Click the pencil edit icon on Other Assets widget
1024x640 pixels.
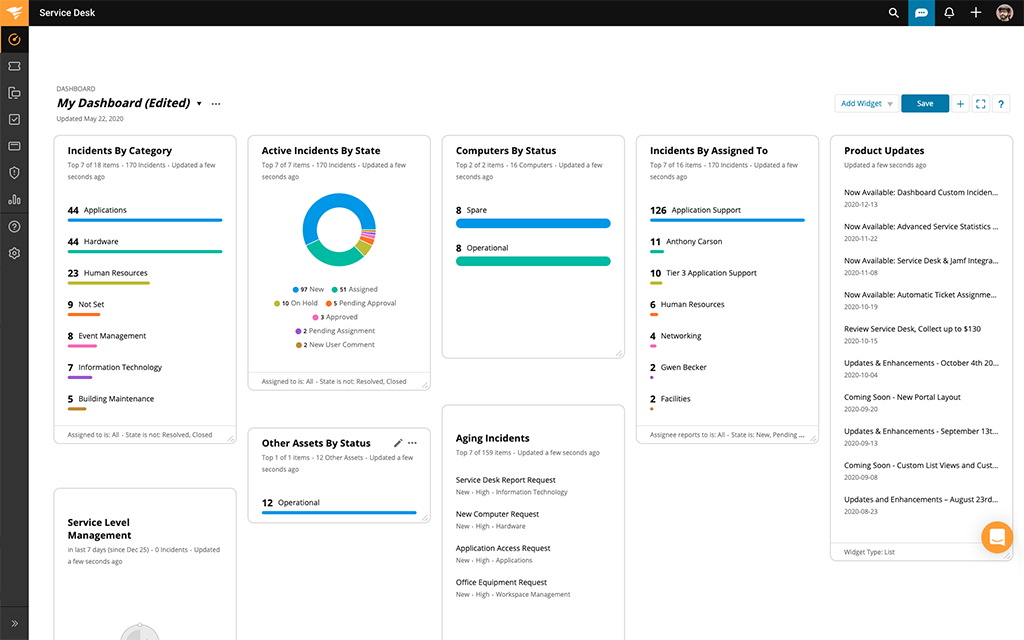(x=398, y=443)
